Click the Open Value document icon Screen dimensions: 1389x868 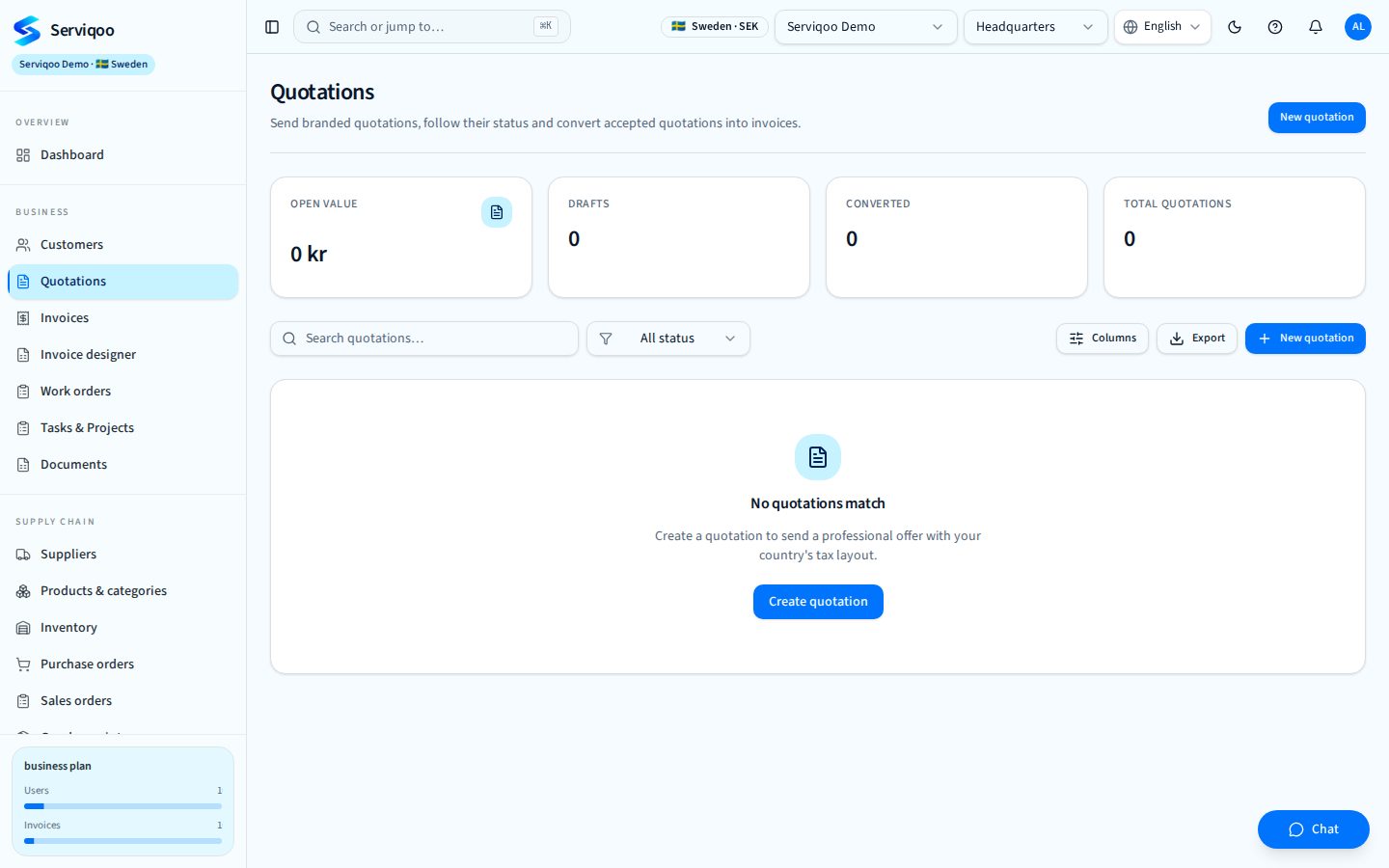[x=497, y=212]
